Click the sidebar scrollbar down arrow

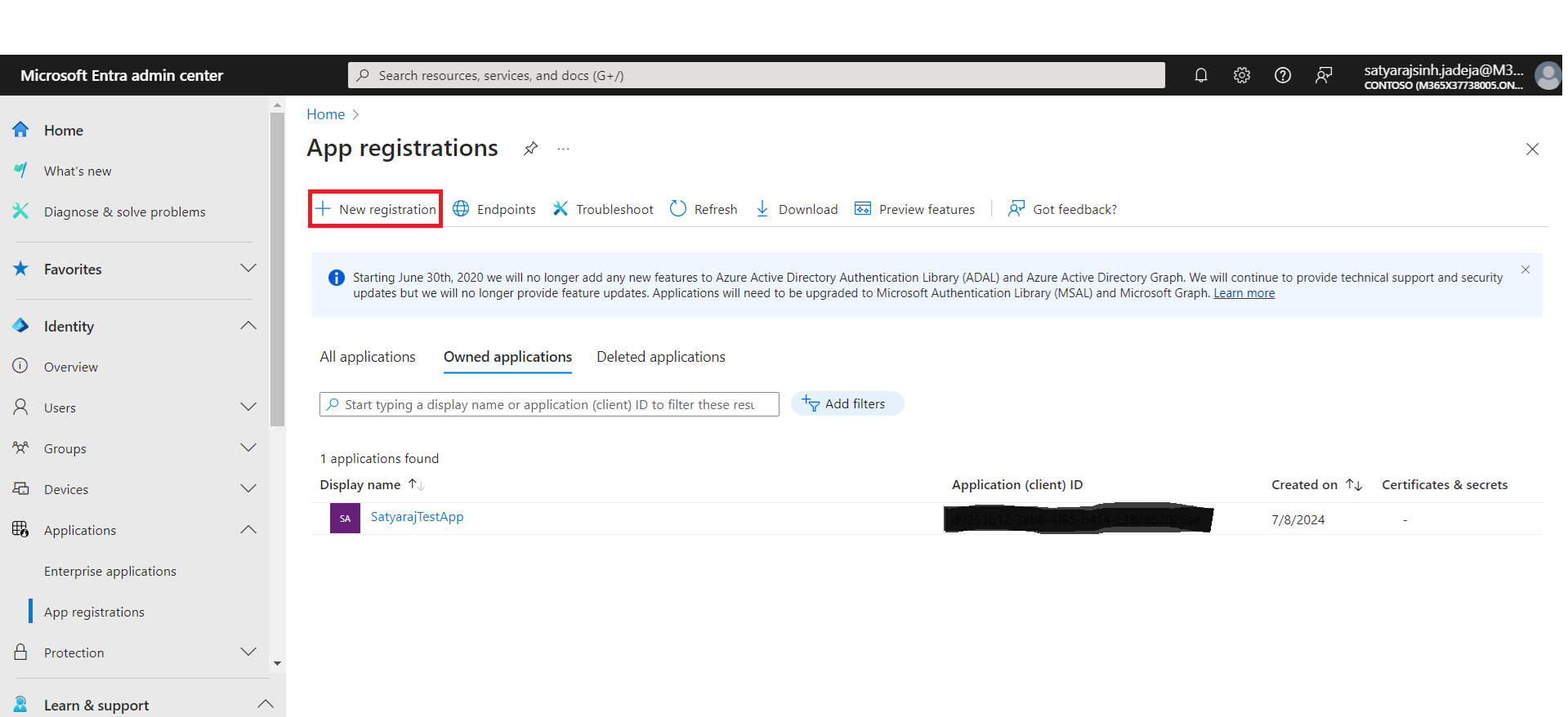[x=277, y=663]
